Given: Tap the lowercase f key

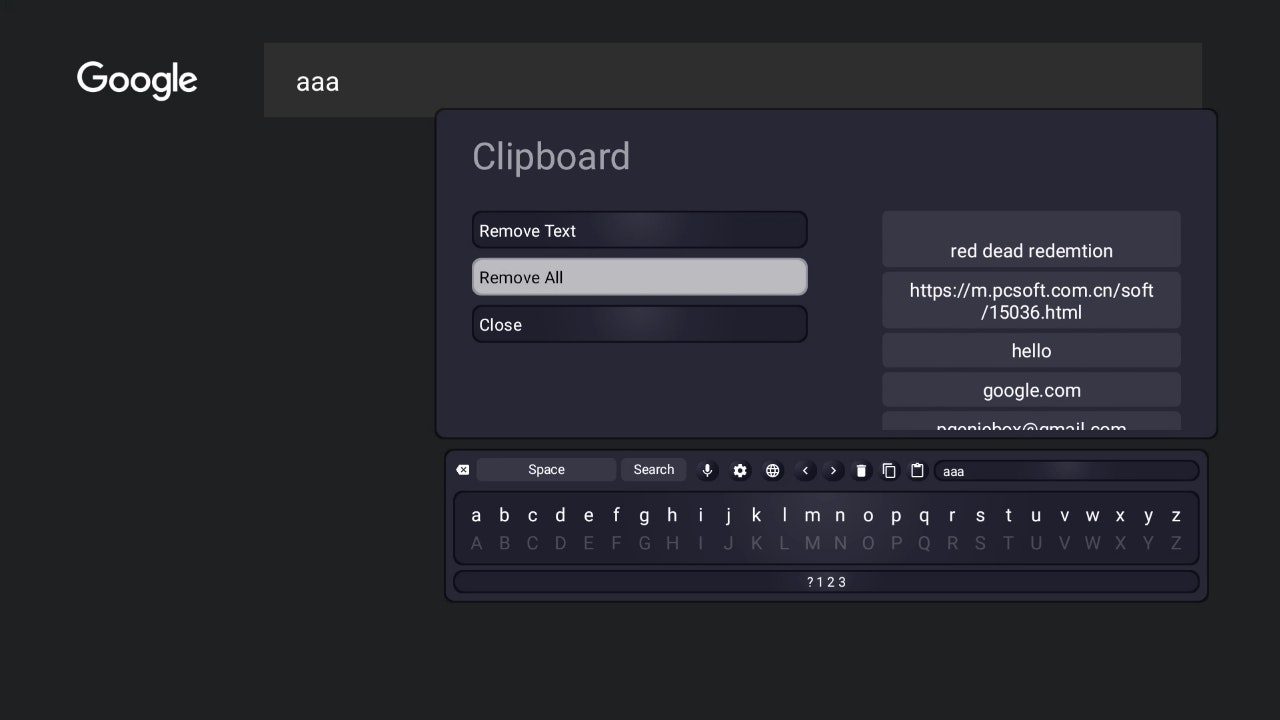Looking at the screenshot, I should click(616, 516).
